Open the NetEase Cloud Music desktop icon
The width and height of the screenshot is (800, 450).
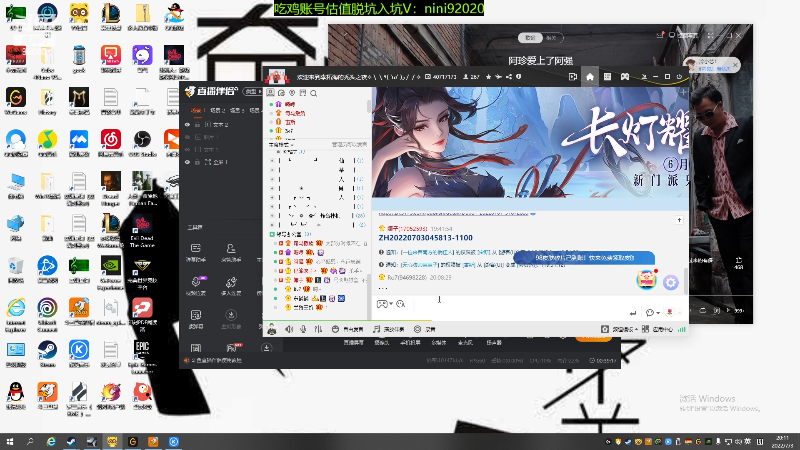click(x=111, y=143)
